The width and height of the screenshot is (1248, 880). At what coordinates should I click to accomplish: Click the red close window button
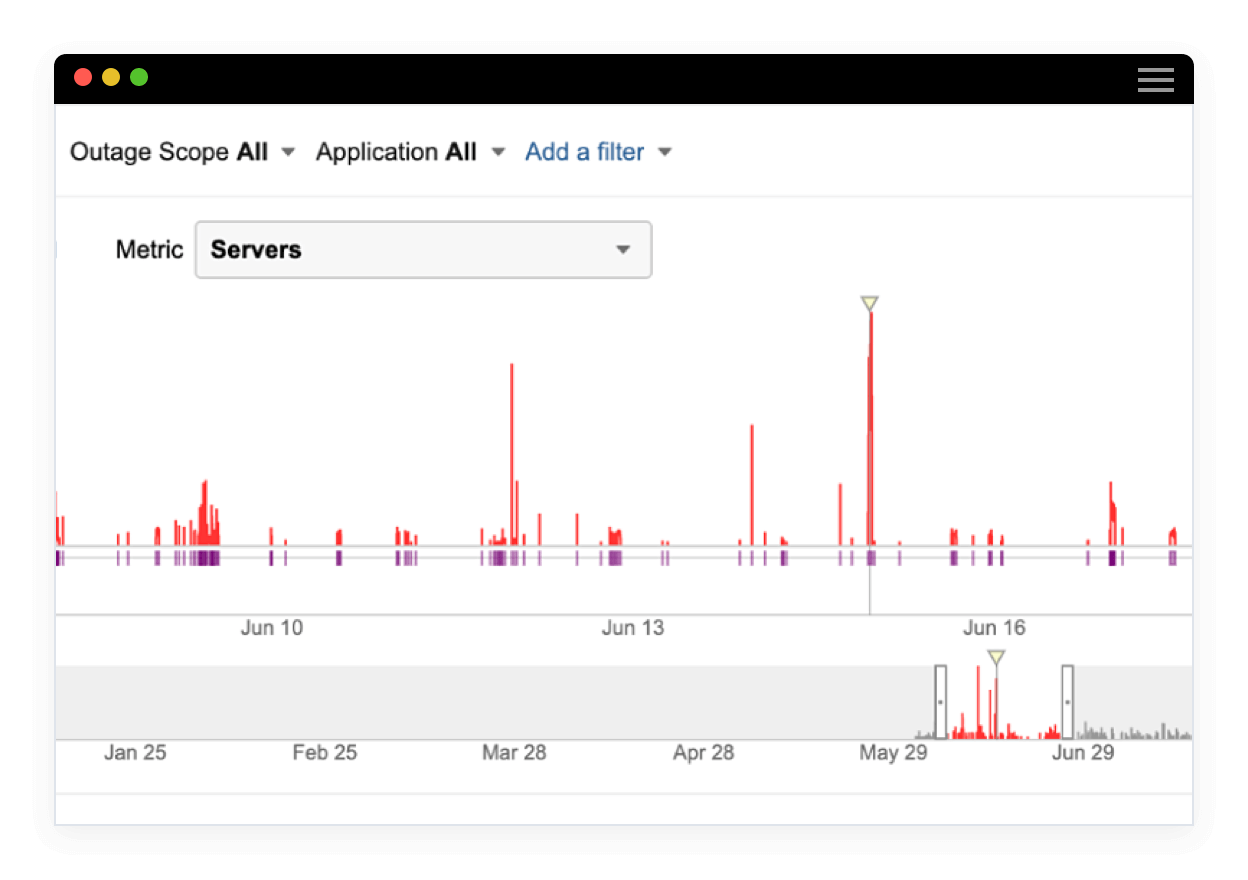(83, 77)
